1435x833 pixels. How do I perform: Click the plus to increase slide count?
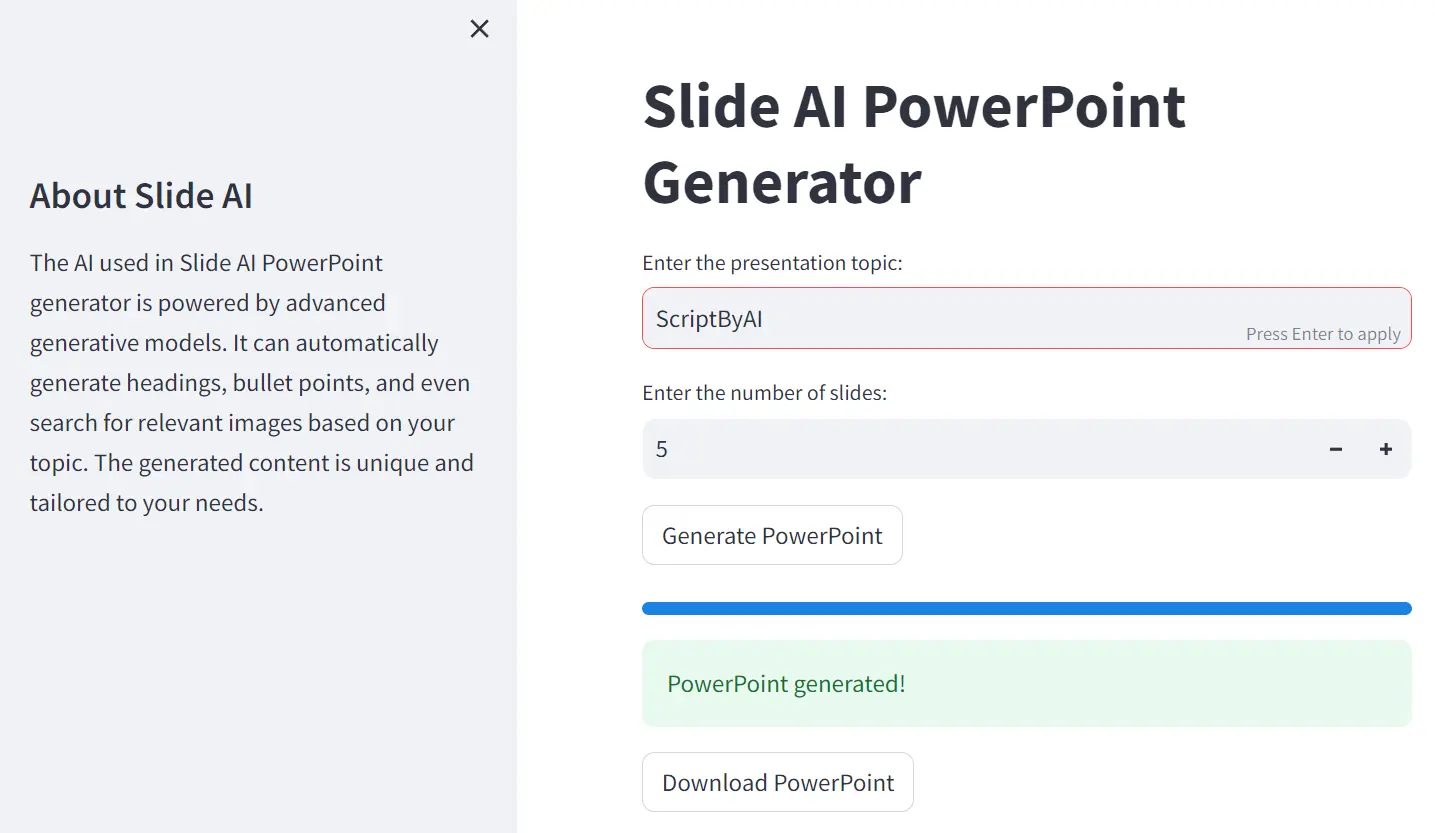1385,449
